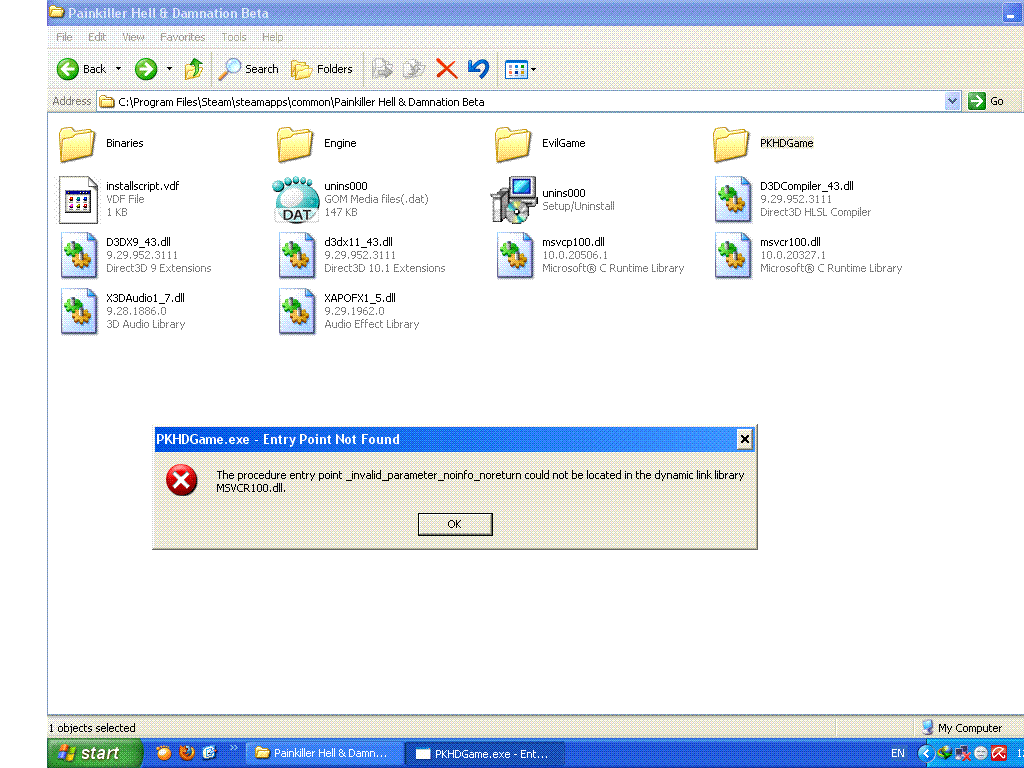Click the 'GOM Media files(.dat)' text

coord(376,199)
